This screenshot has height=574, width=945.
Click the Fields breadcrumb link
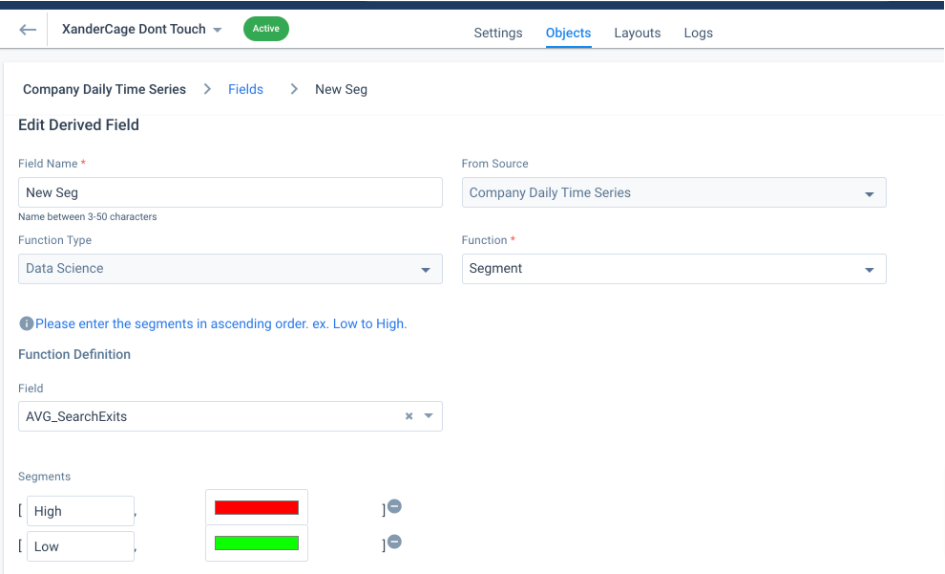coord(245,89)
